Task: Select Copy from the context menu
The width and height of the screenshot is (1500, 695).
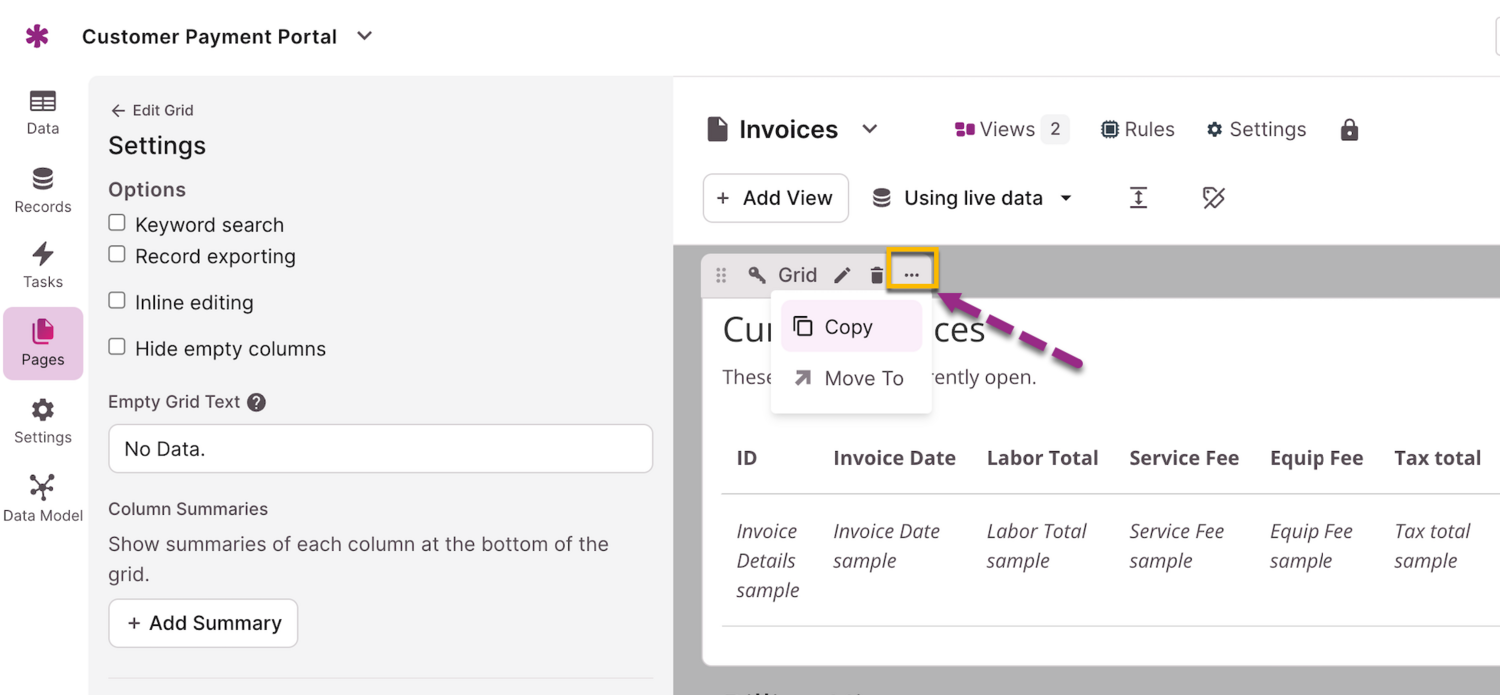Action: pyautogui.click(x=850, y=327)
